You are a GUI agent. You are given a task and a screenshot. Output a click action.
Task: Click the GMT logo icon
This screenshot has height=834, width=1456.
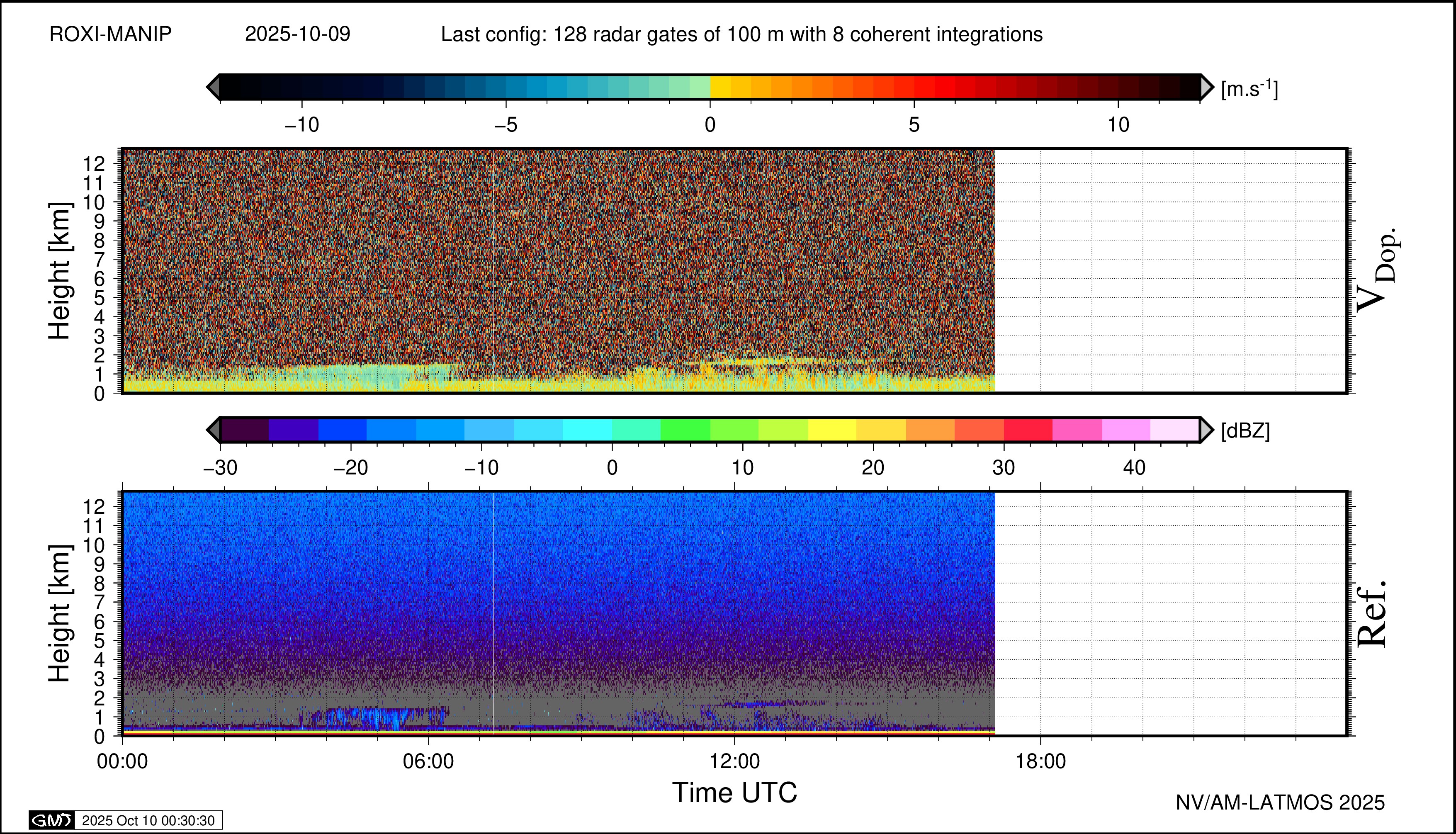click(51, 820)
